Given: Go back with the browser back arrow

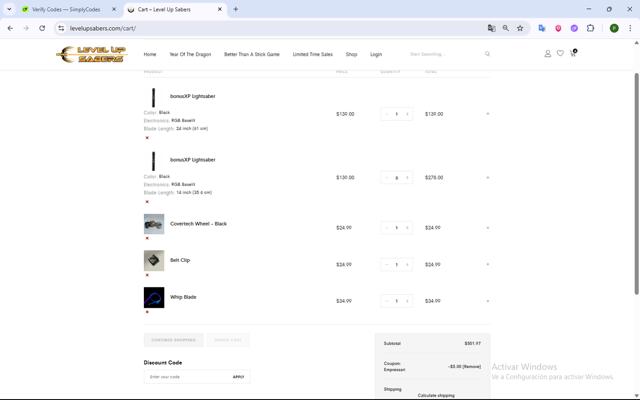Looking at the screenshot, I should [10, 28].
